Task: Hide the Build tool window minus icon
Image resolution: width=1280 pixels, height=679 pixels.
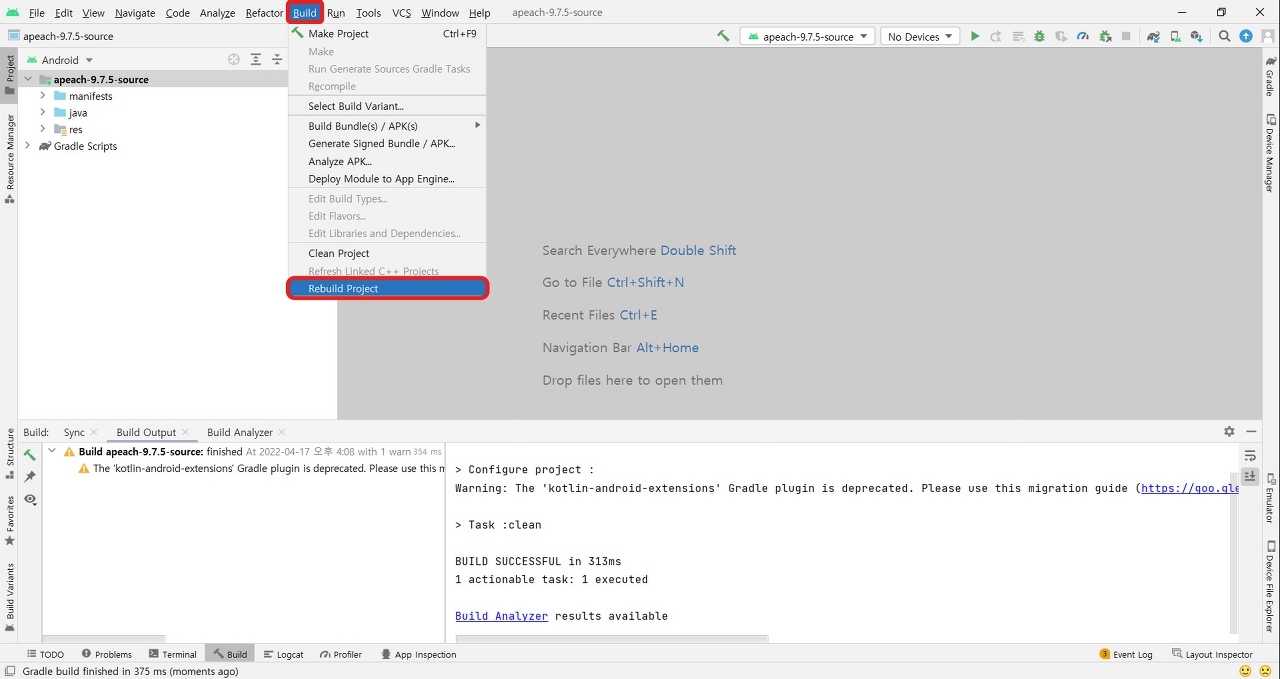Action: click(x=1251, y=432)
